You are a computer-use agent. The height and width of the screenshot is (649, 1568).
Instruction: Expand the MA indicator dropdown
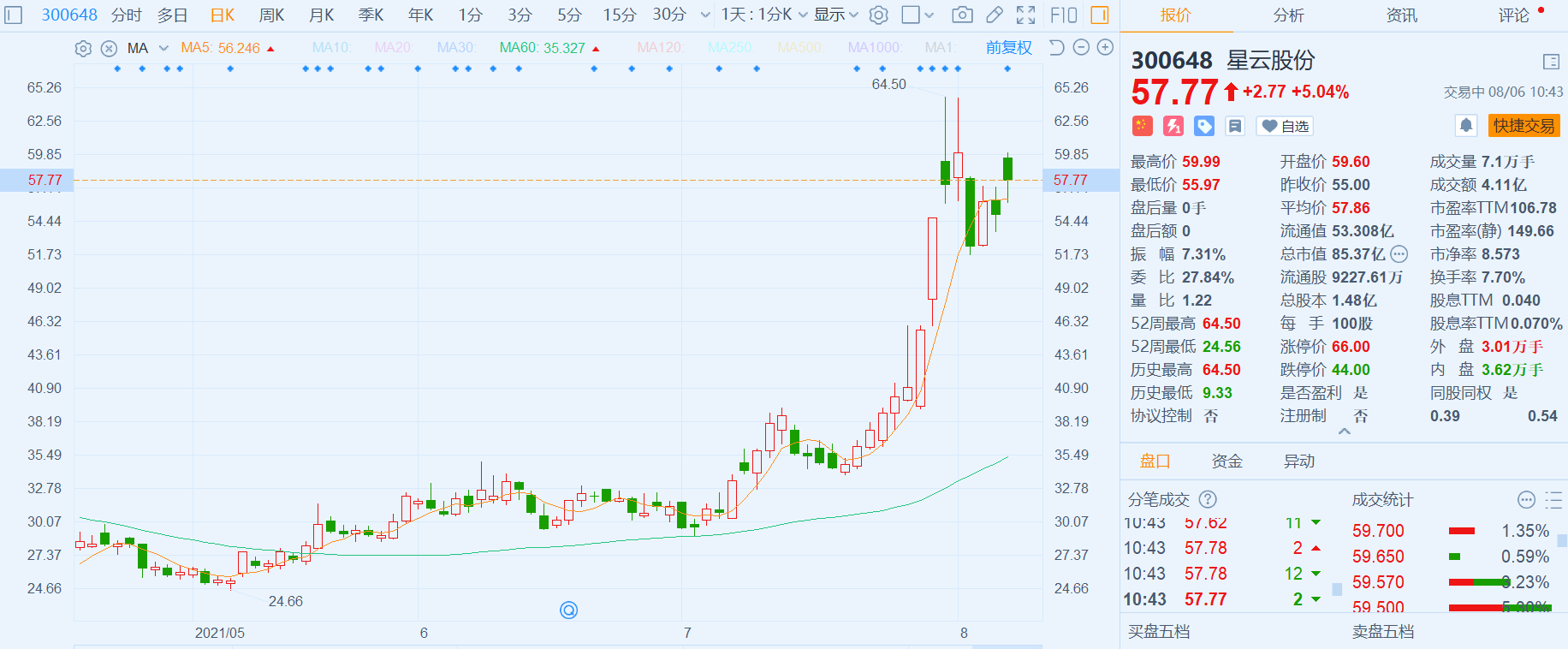tap(163, 49)
